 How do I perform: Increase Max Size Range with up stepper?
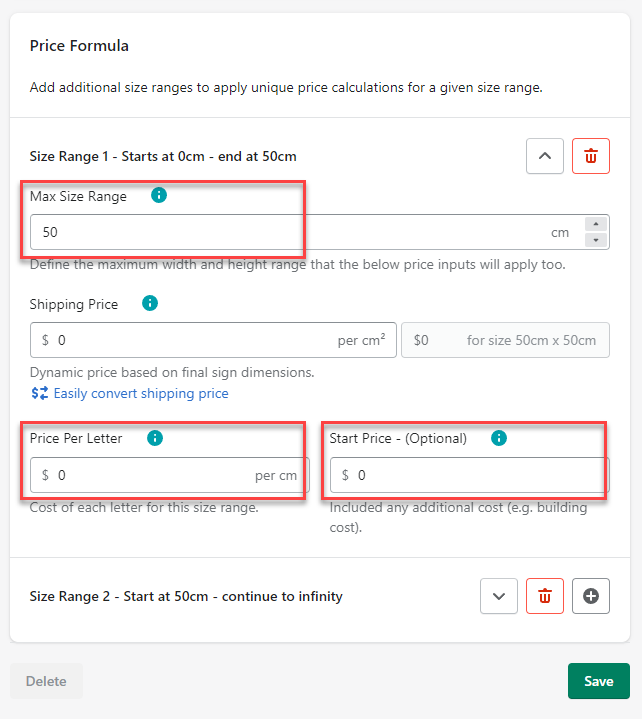click(596, 225)
